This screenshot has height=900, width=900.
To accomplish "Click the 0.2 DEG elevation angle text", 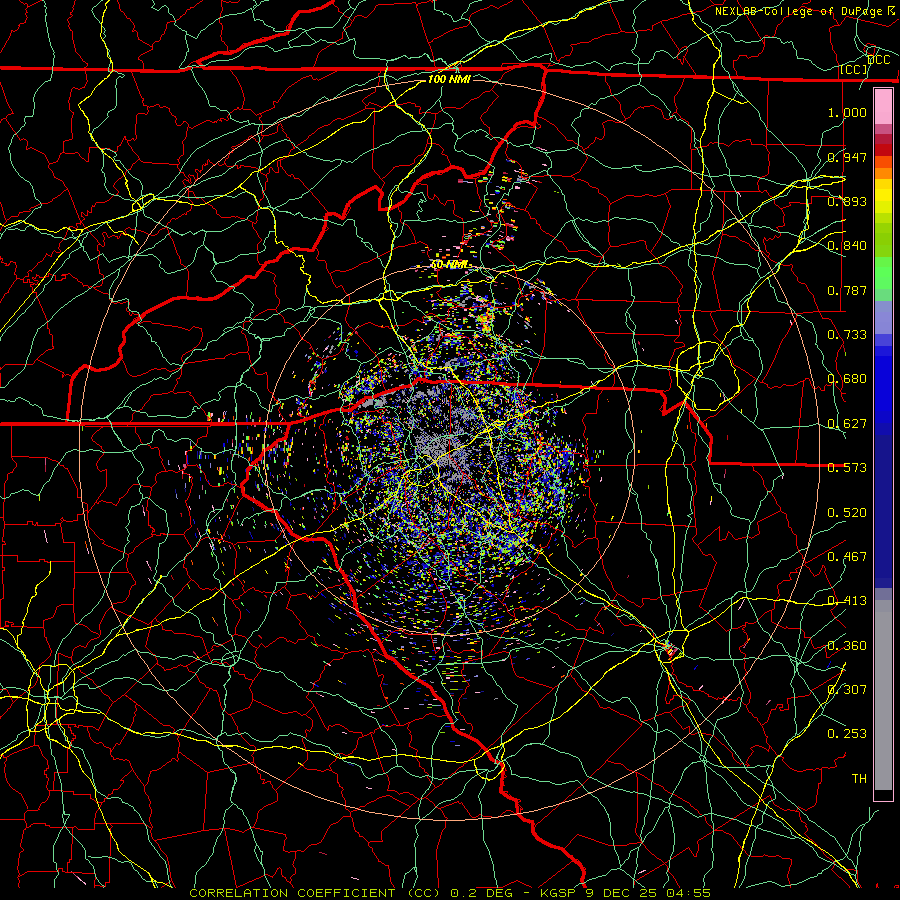I will [x=481, y=893].
